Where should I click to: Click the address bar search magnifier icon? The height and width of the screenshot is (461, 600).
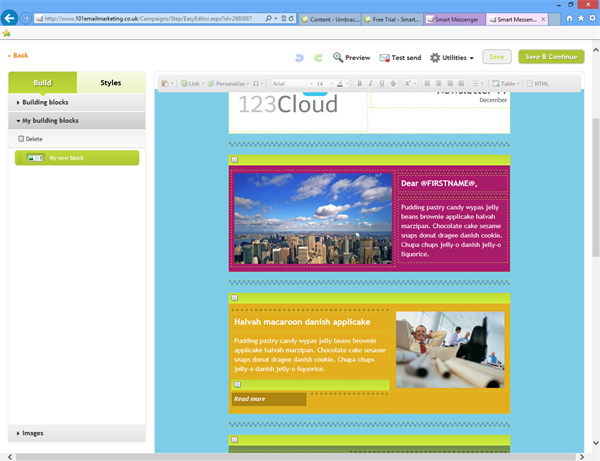click(x=269, y=18)
